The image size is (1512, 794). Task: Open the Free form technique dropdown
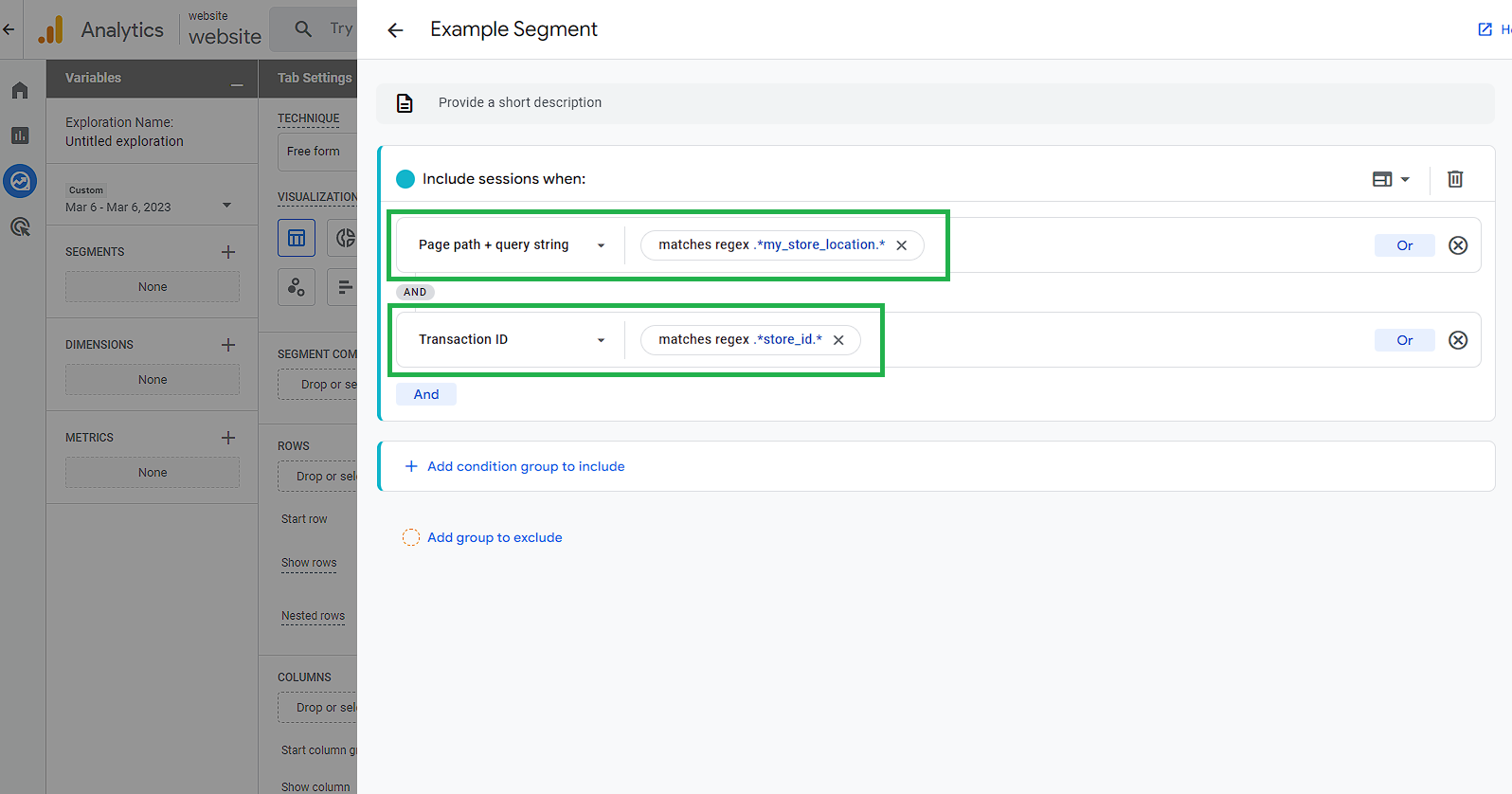[318, 152]
